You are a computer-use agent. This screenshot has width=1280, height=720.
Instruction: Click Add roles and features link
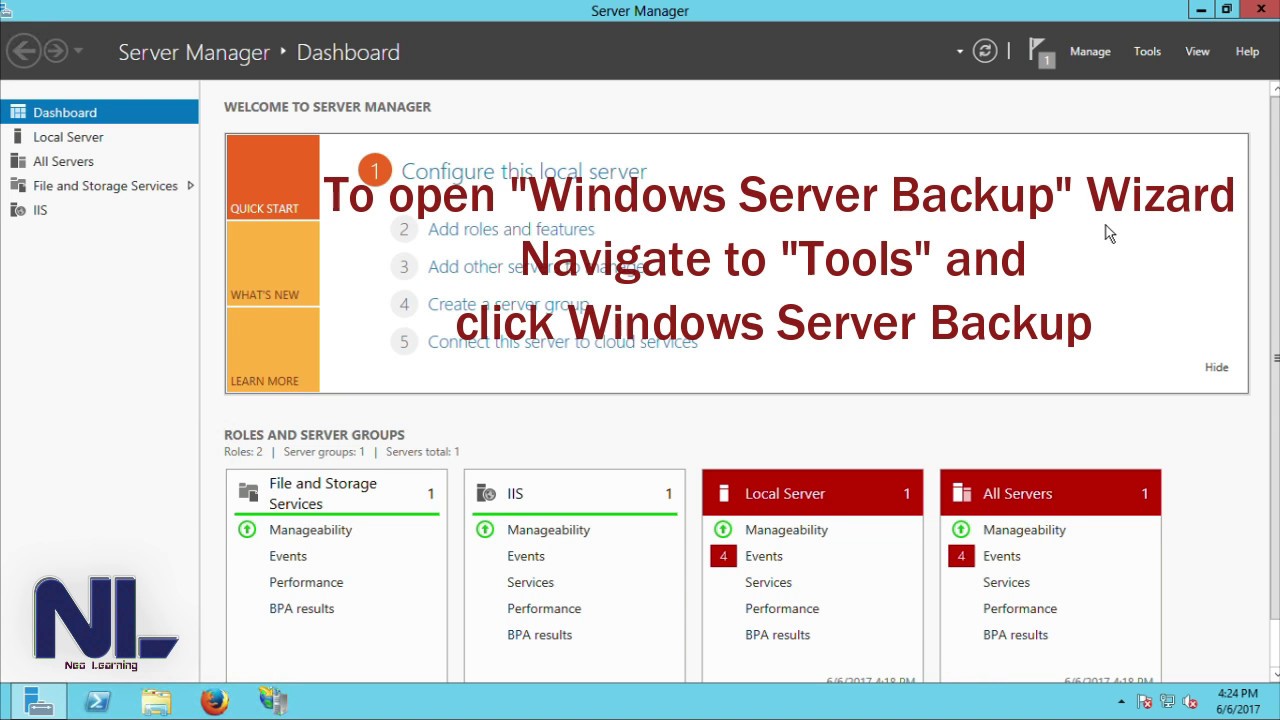point(511,229)
